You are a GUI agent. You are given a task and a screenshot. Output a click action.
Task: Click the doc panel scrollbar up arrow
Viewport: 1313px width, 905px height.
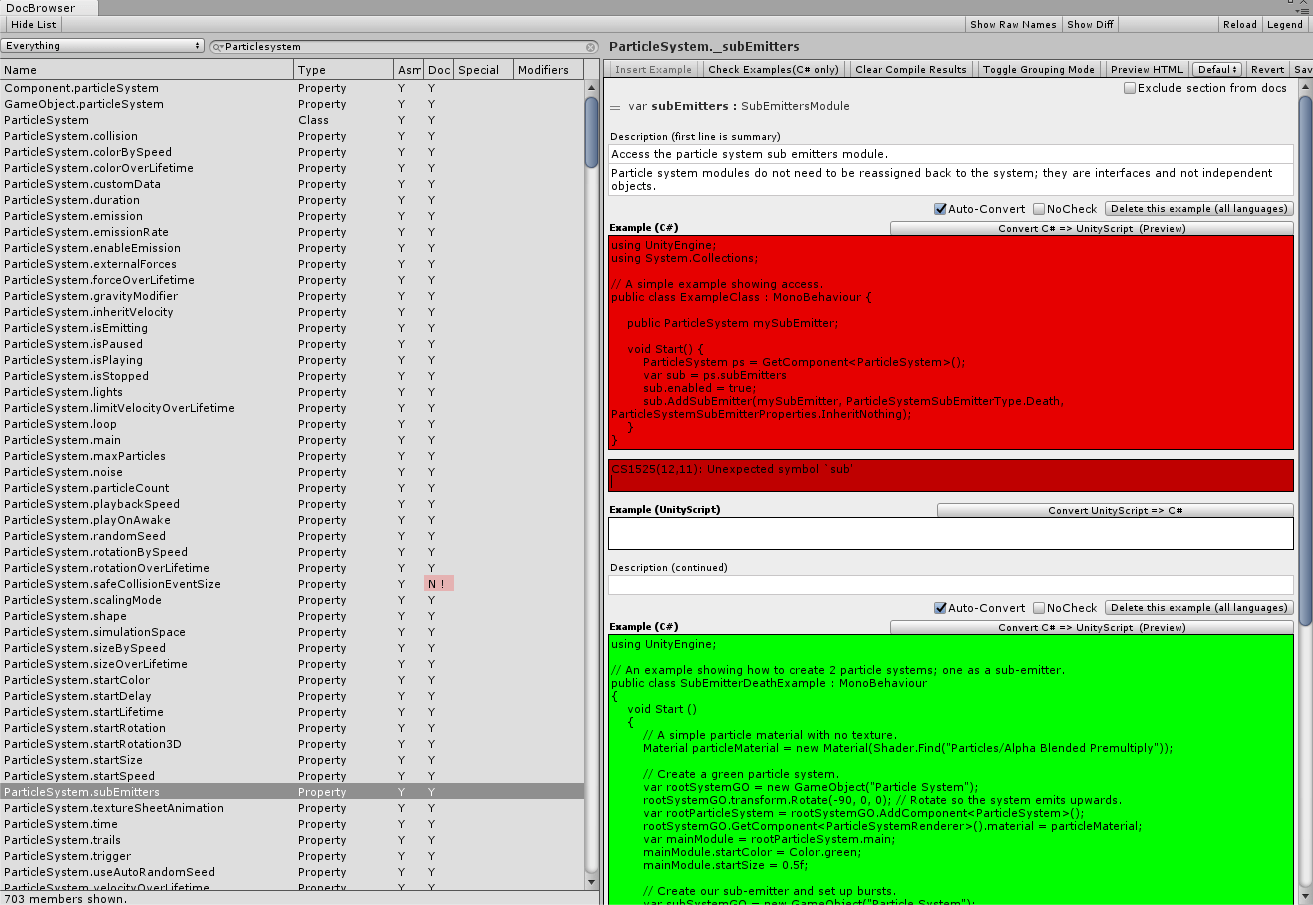click(x=1305, y=87)
